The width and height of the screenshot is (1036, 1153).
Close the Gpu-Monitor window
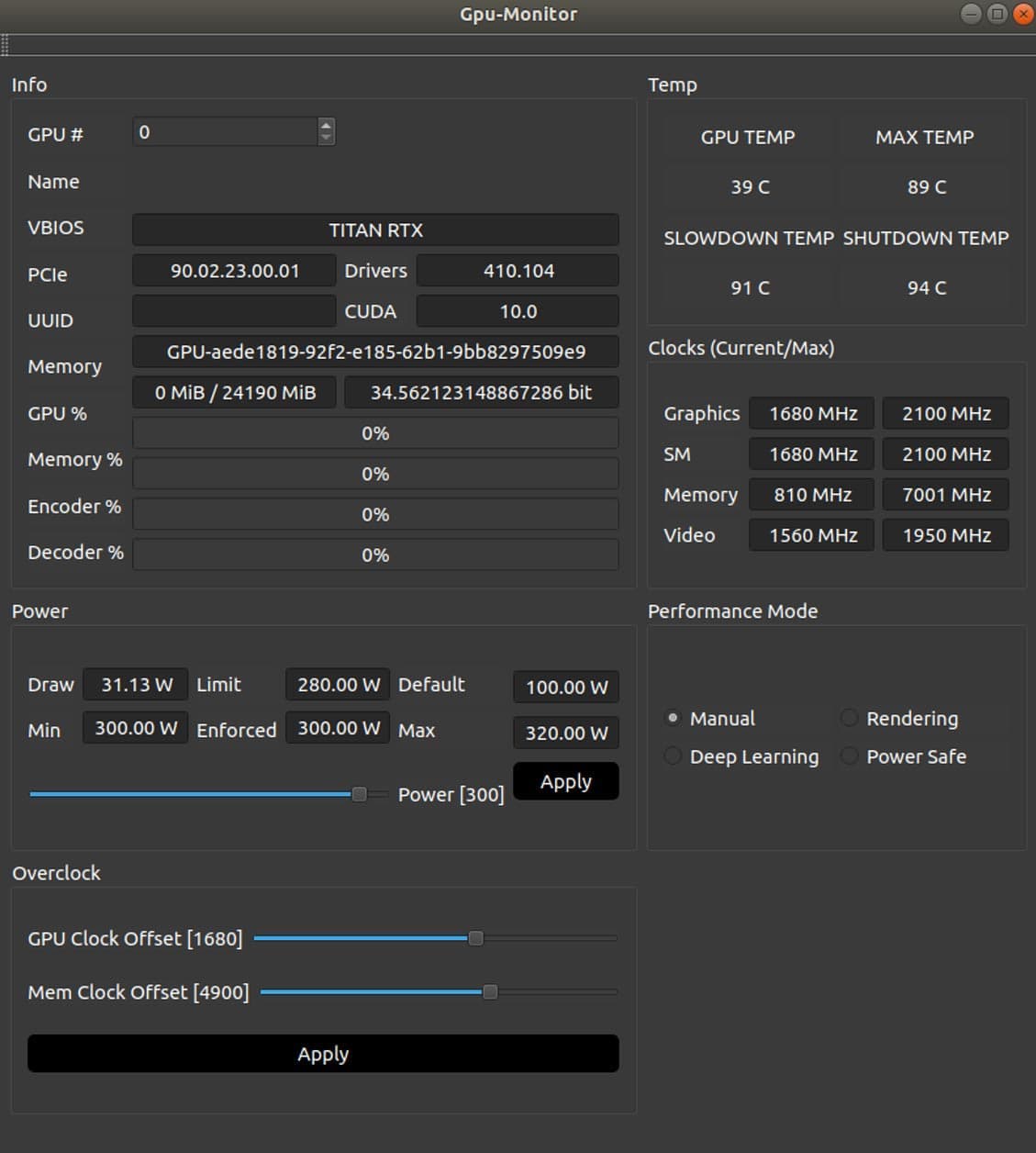(x=1023, y=14)
